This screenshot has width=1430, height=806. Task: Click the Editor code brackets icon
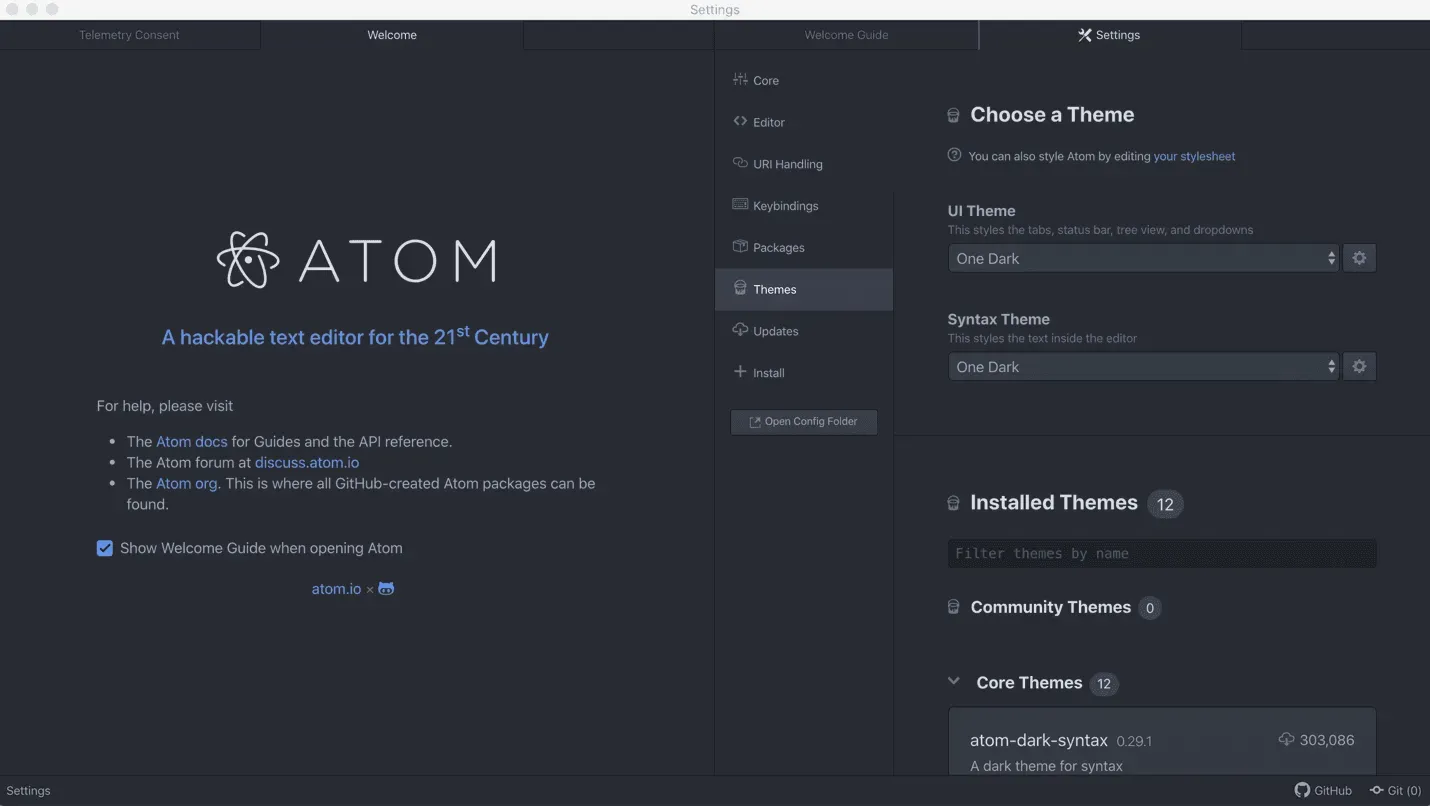coord(740,121)
